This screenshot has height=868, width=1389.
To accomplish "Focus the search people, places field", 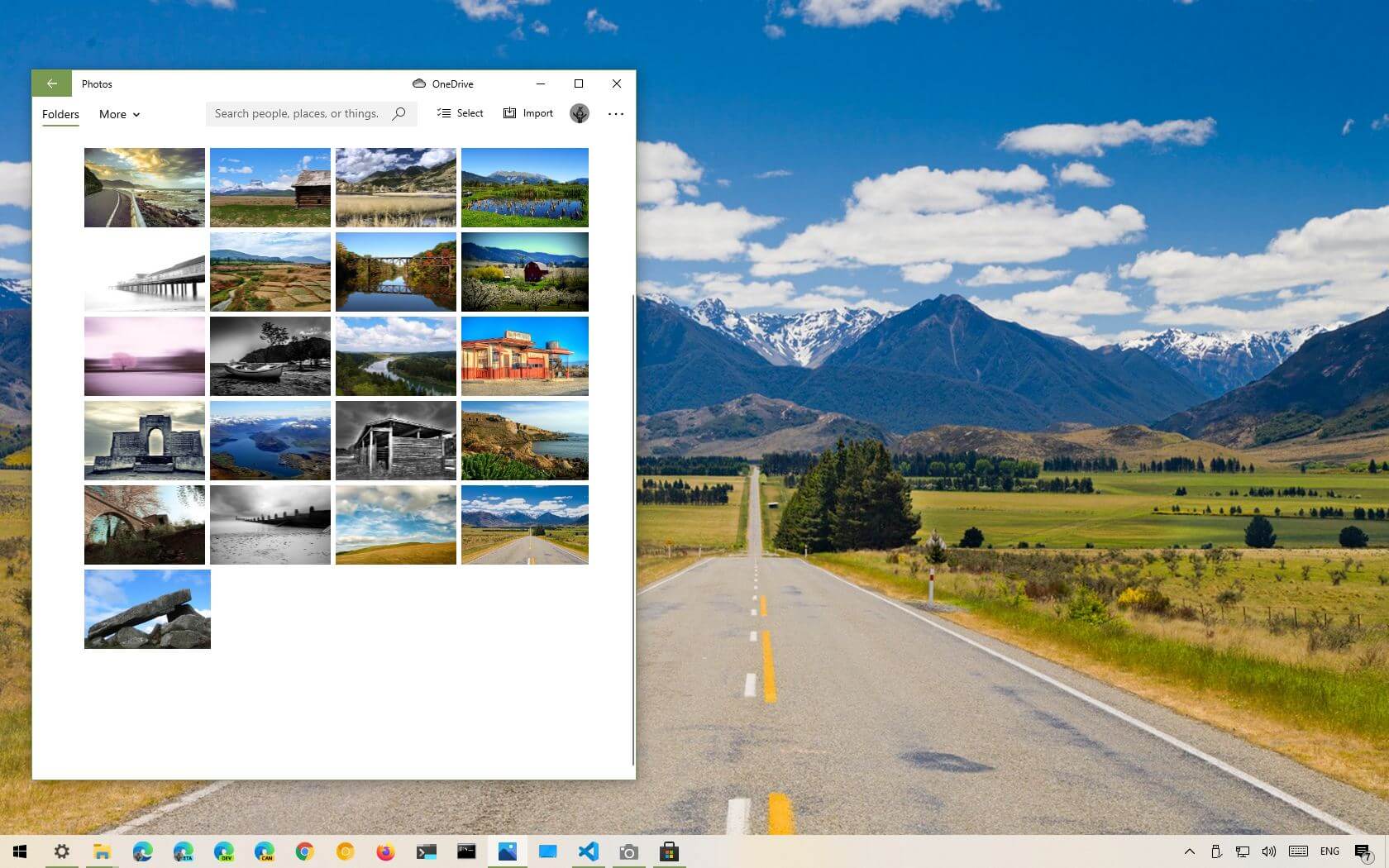I will pos(296,113).
